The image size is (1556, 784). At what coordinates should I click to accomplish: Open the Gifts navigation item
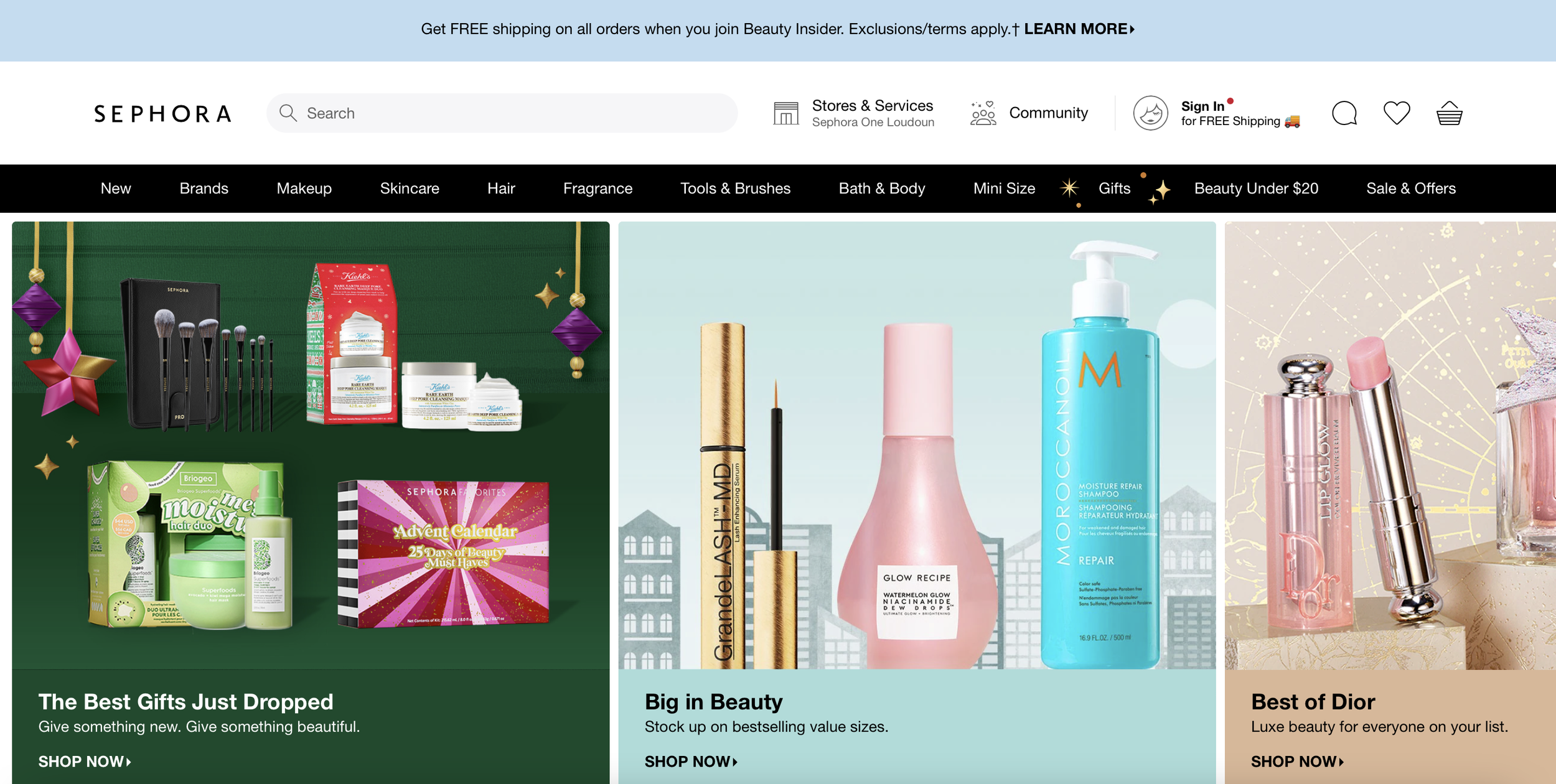[1113, 189]
